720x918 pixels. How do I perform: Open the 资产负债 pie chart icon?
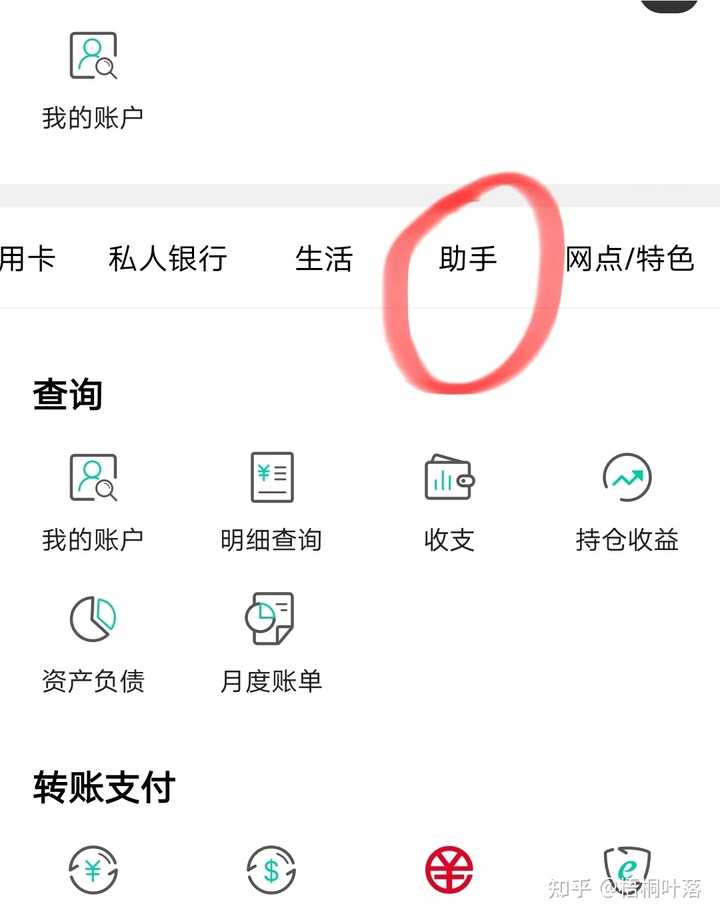coord(93,619)
